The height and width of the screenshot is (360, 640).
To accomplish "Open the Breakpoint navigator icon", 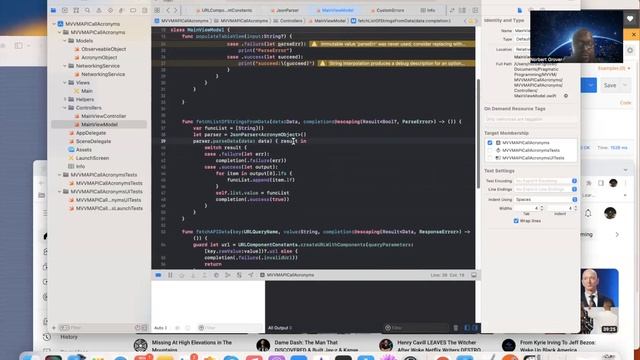I will tap(133, 10).
